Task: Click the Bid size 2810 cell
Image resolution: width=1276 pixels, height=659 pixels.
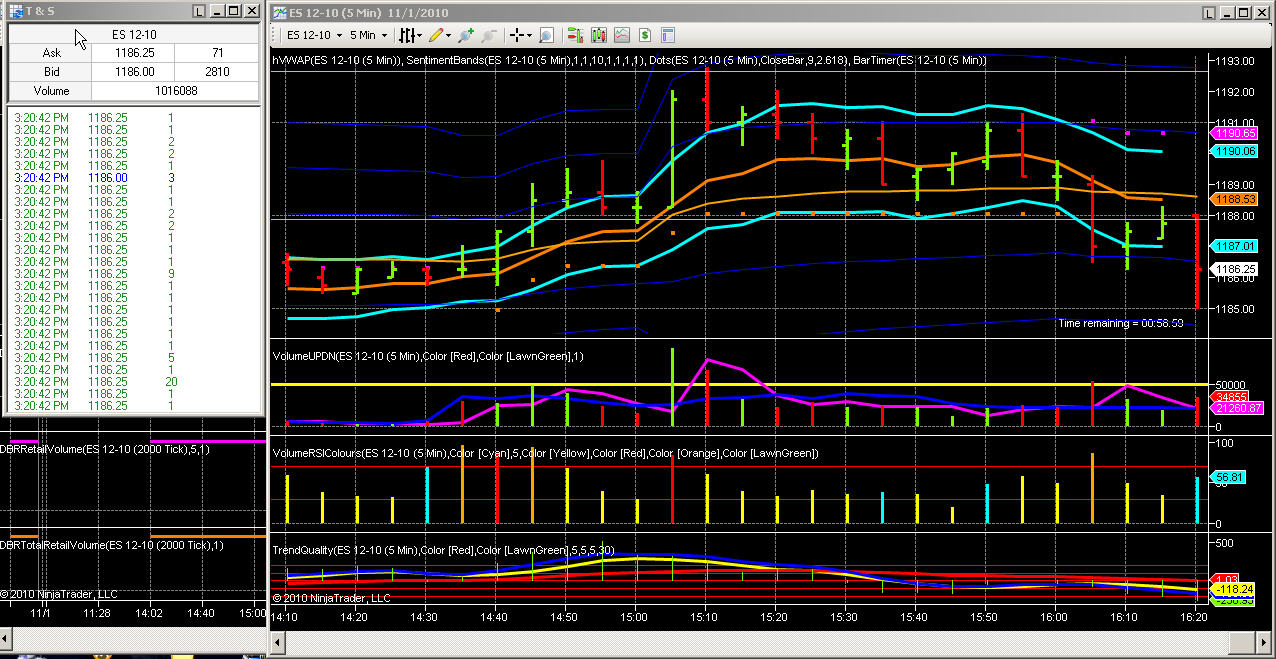Action: tap(217, 72)
